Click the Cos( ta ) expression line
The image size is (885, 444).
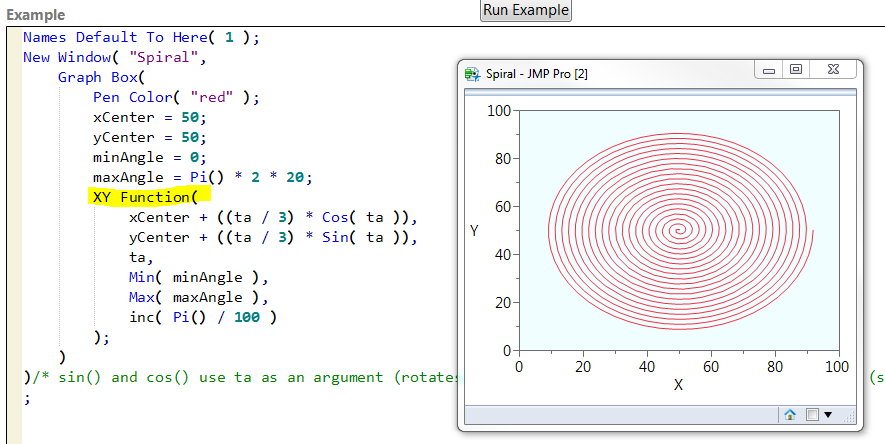[273, 217]
